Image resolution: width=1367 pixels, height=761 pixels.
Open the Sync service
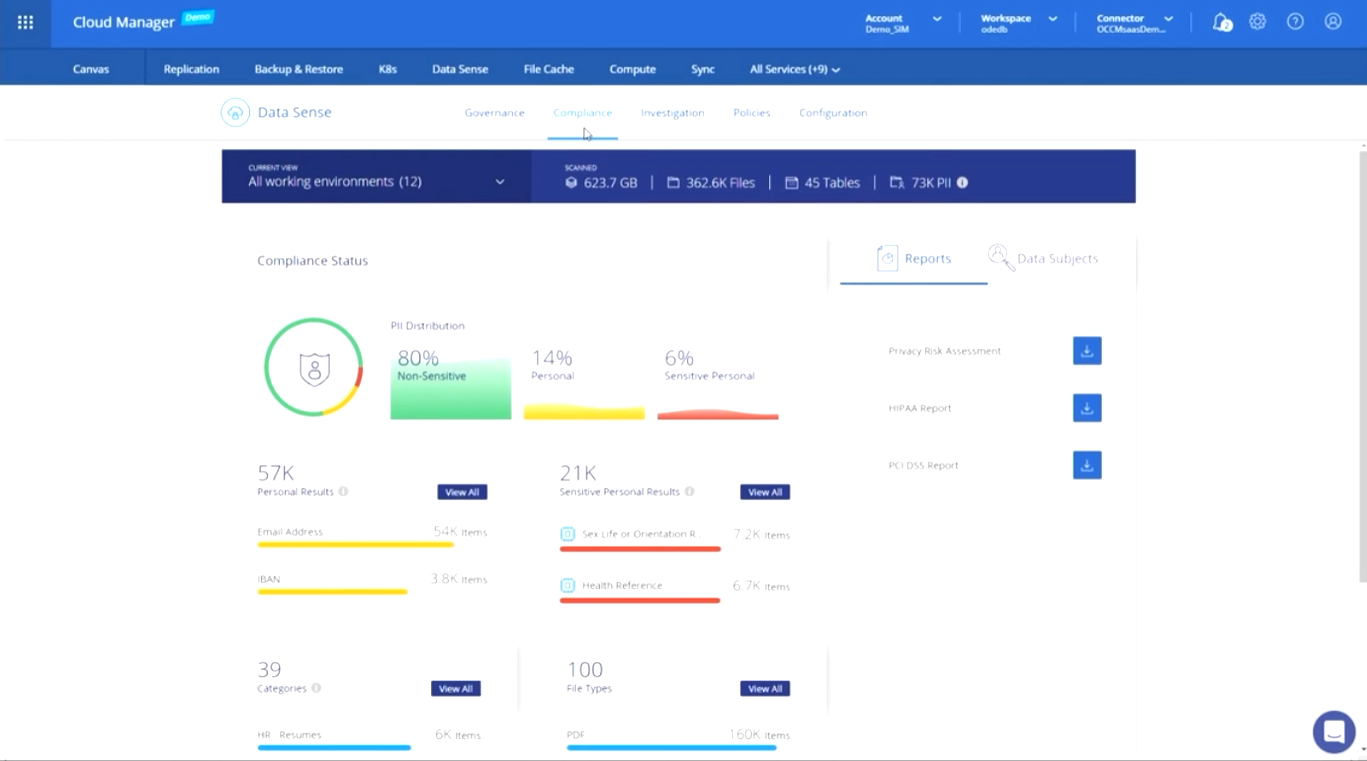(703, 69)
